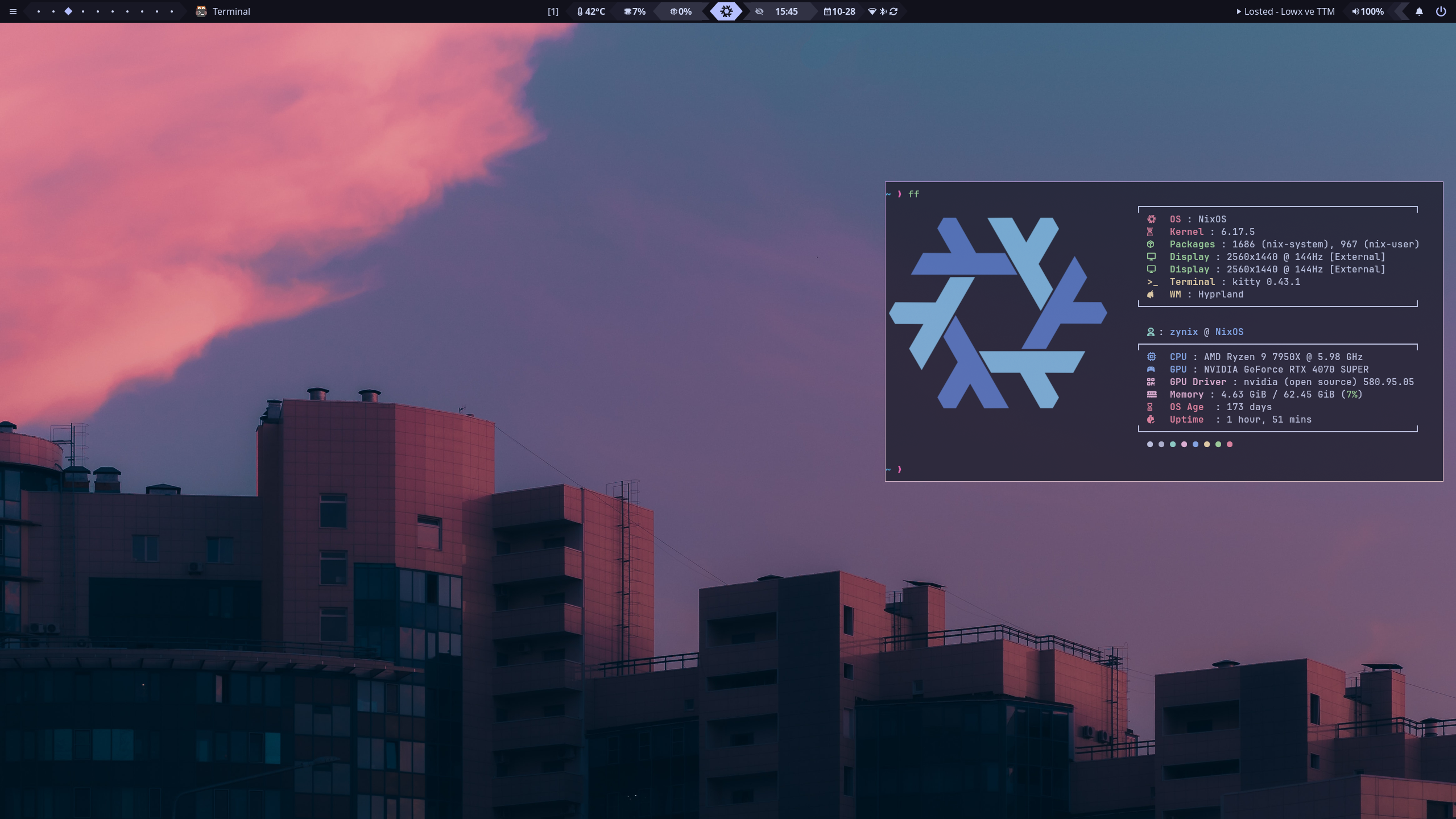The width and height of the screenshot is (1456, 819).
Task: Open the 42°C temperature module
Action: (x=591, y=11)
